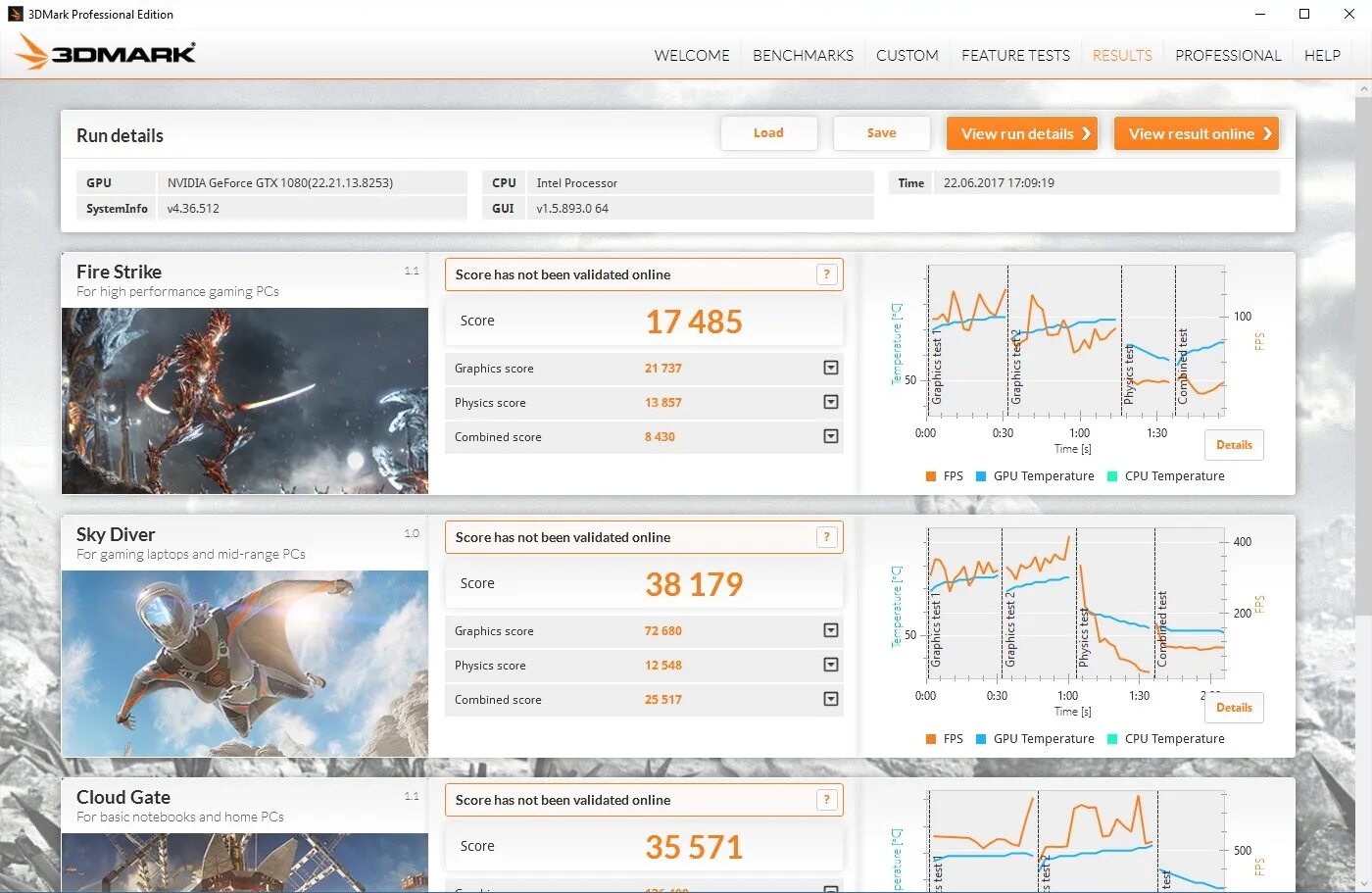
Task: Click Fire Strike graphics score value 21 737
Action: click(x=663, y=369)
